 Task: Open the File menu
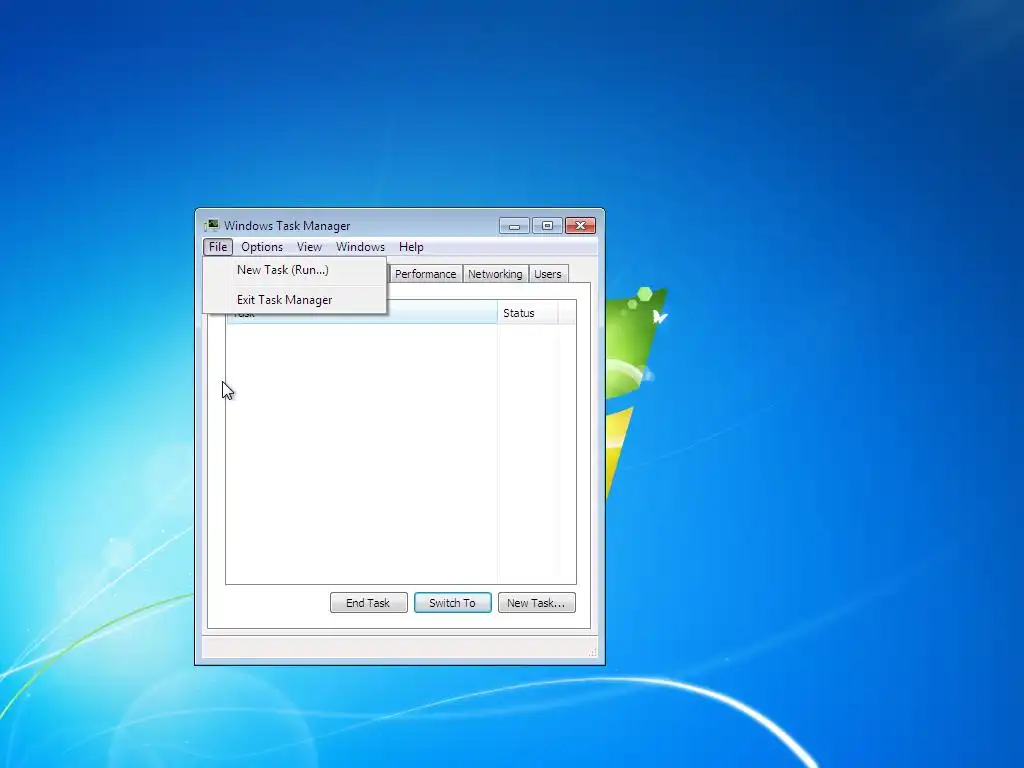217,247
